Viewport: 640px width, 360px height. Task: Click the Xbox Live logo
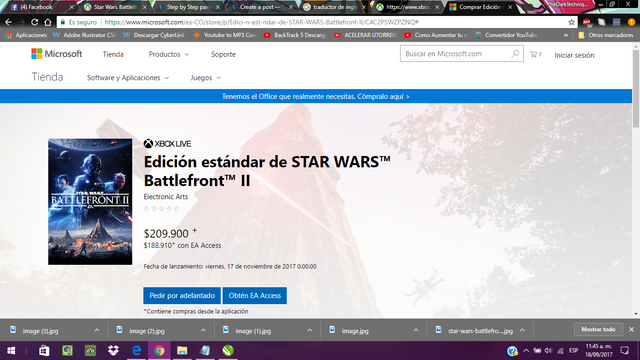pyautogui.click(x=167, y=144)
